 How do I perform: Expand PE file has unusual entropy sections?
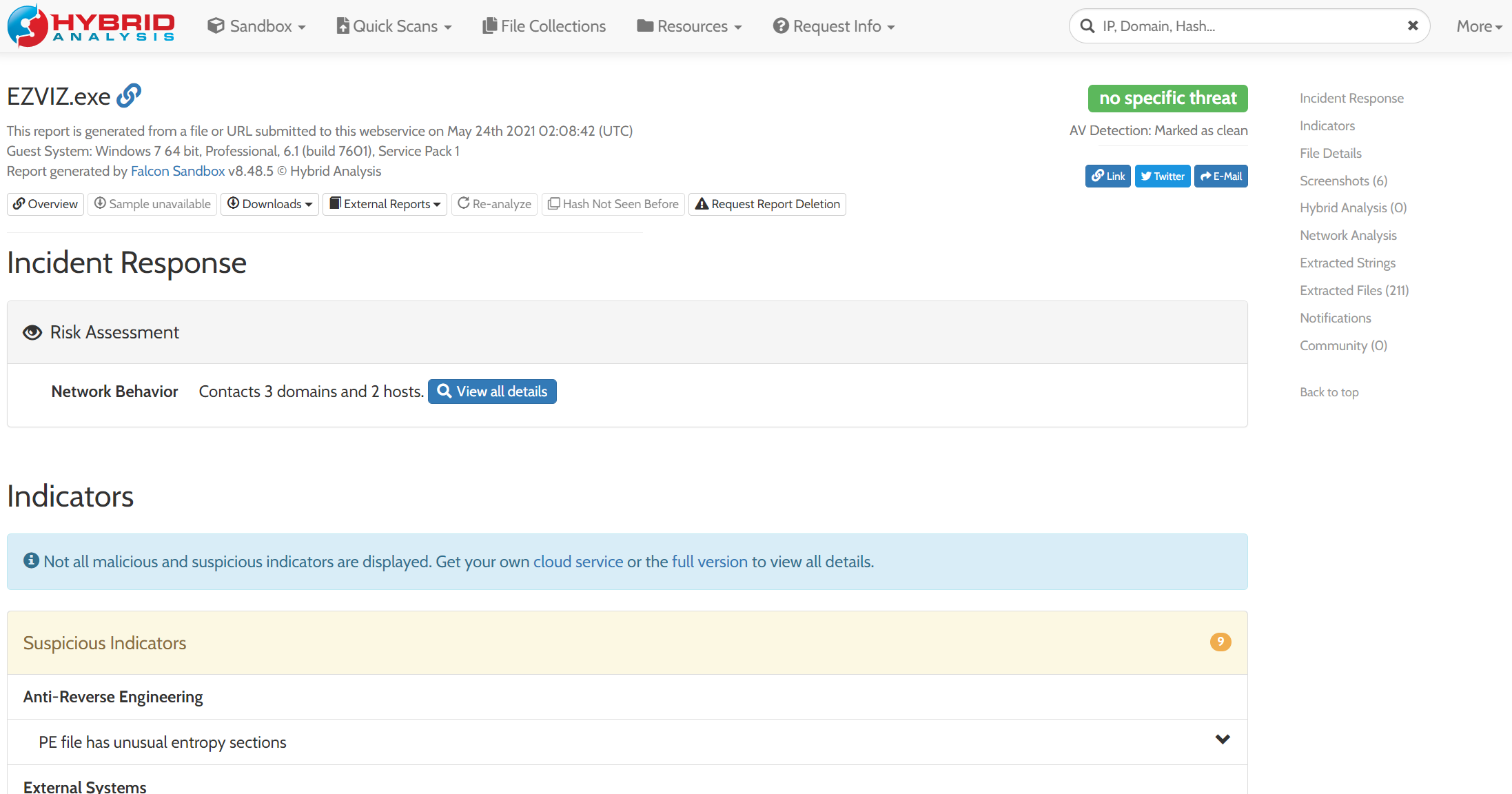coord(1223,740)
